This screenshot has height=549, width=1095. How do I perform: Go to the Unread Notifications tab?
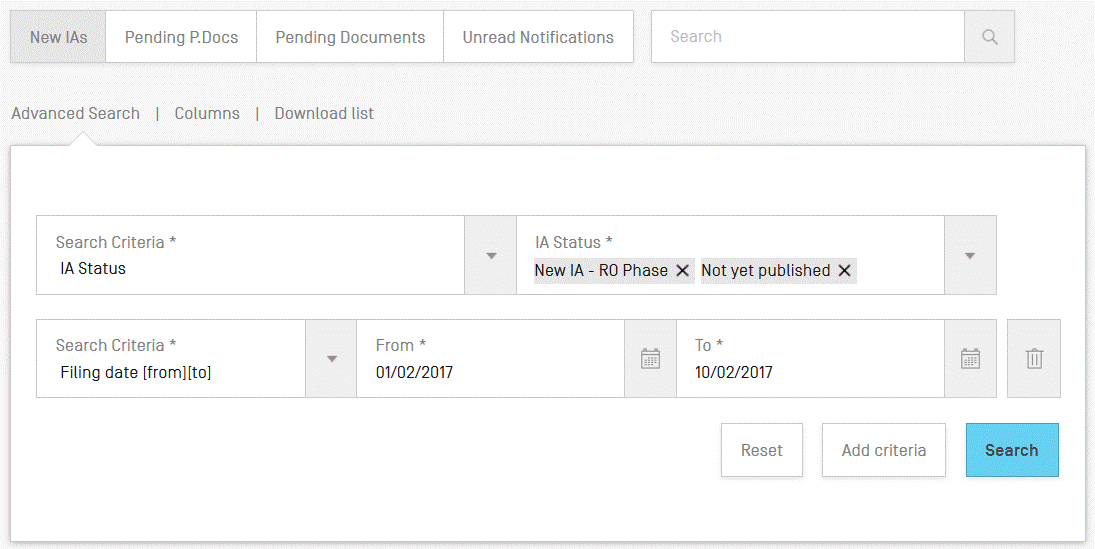tap(538, 37)
